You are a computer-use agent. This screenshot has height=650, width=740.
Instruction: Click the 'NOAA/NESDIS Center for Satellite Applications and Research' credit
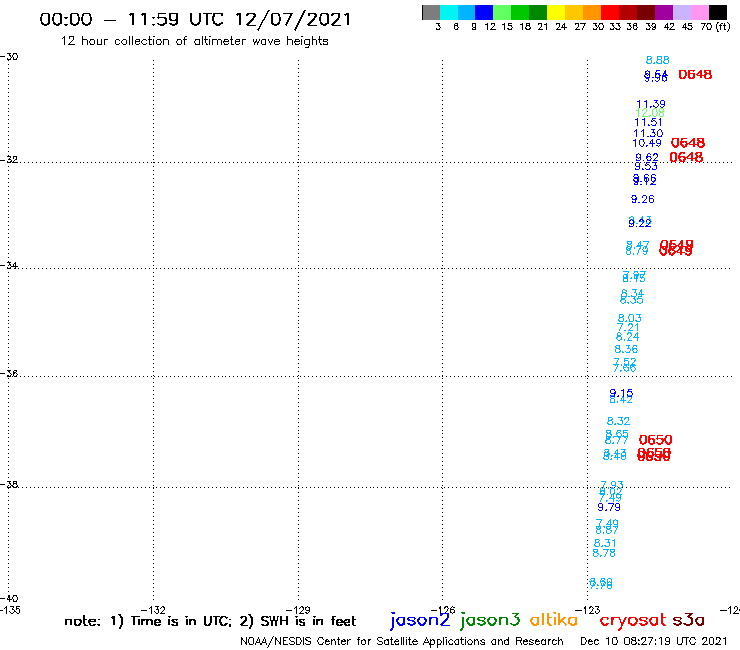tap(402, 642)
